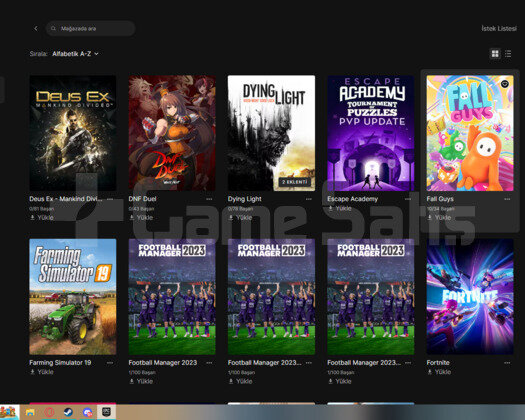Click achievements count under Deus Ex
The image size is (525, 420).
[x=42, y=209]
